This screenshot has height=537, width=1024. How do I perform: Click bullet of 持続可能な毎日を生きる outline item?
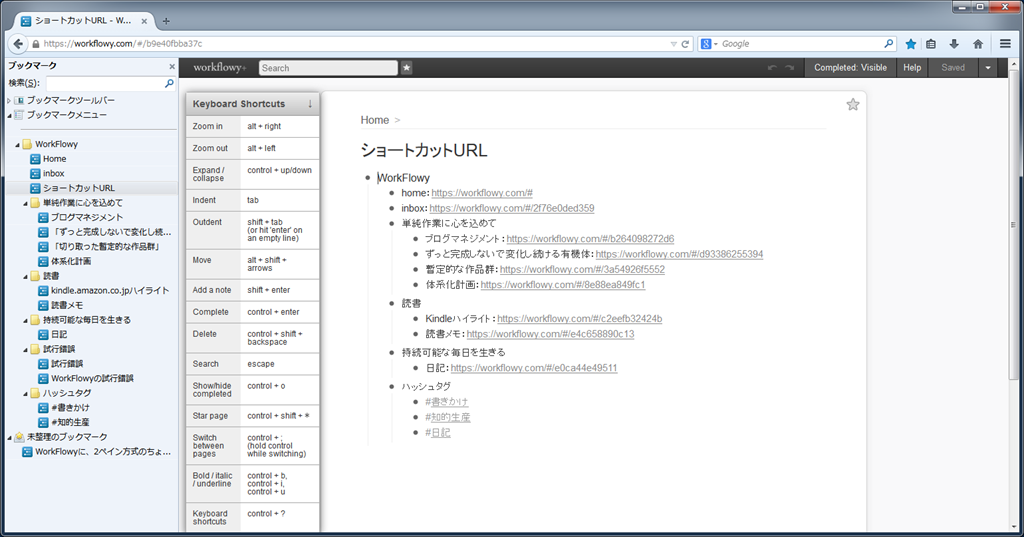coord(392,352)
